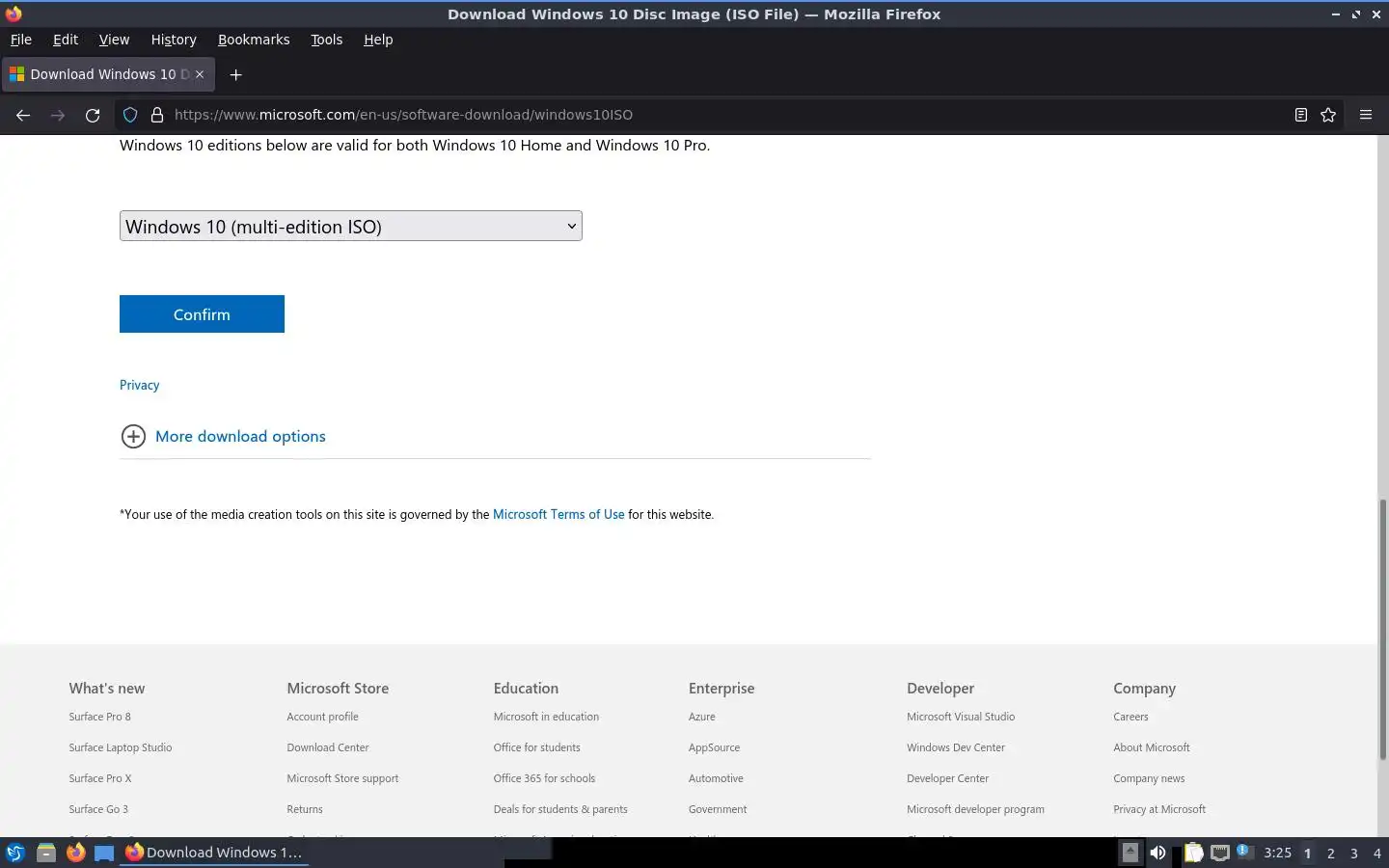The height and width of the screenshot is (868, 1389).
Task: Open the File menu
Action: pos(21,40)
